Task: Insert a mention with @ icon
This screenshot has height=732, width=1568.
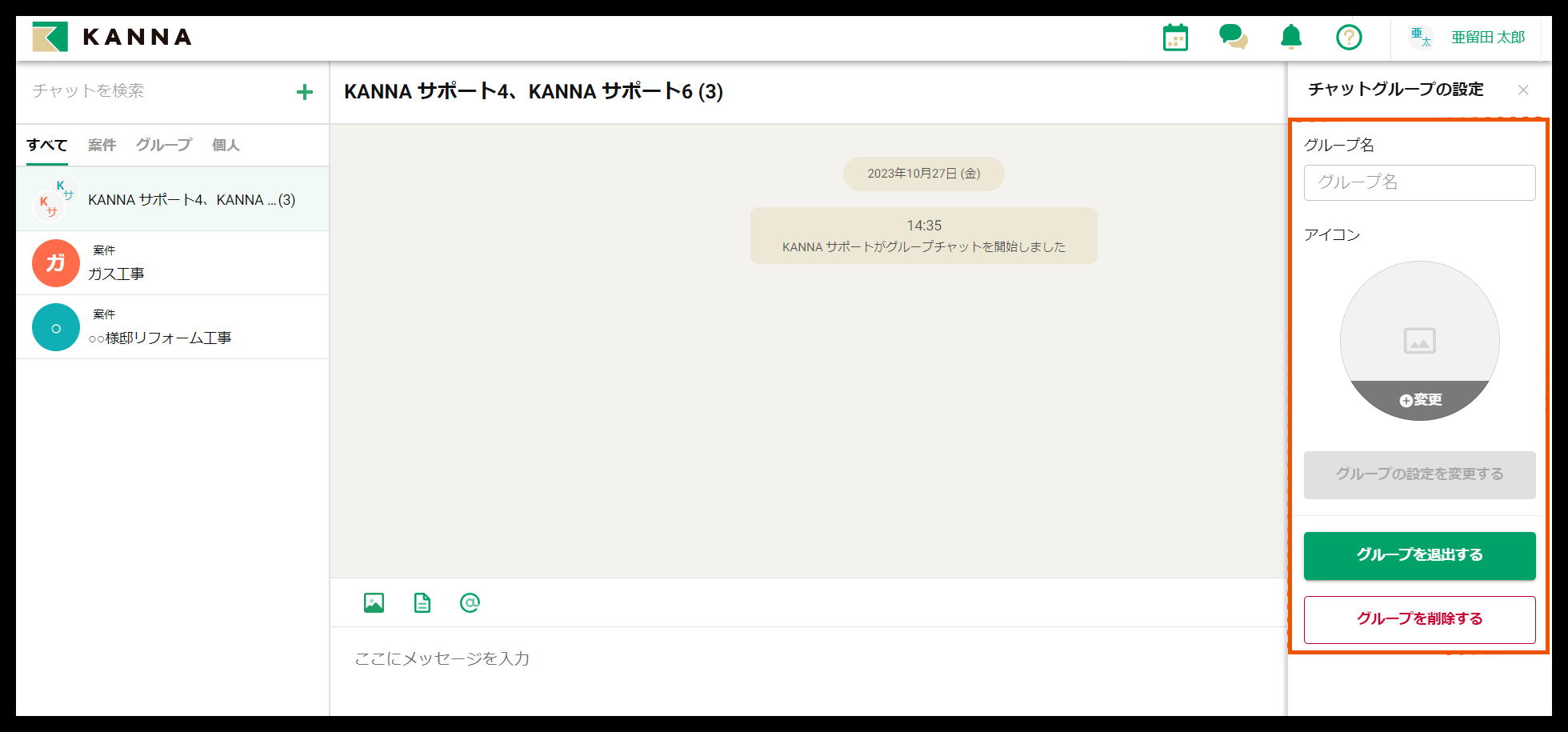Action: [x=470, y=602]
